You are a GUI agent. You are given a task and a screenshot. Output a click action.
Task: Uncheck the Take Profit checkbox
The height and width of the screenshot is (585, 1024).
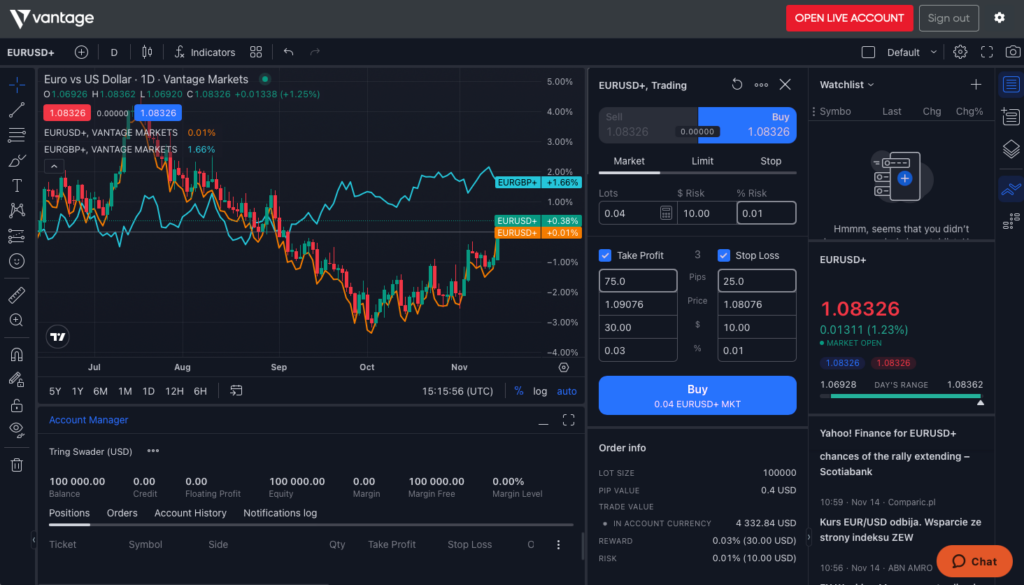point(605,255)
